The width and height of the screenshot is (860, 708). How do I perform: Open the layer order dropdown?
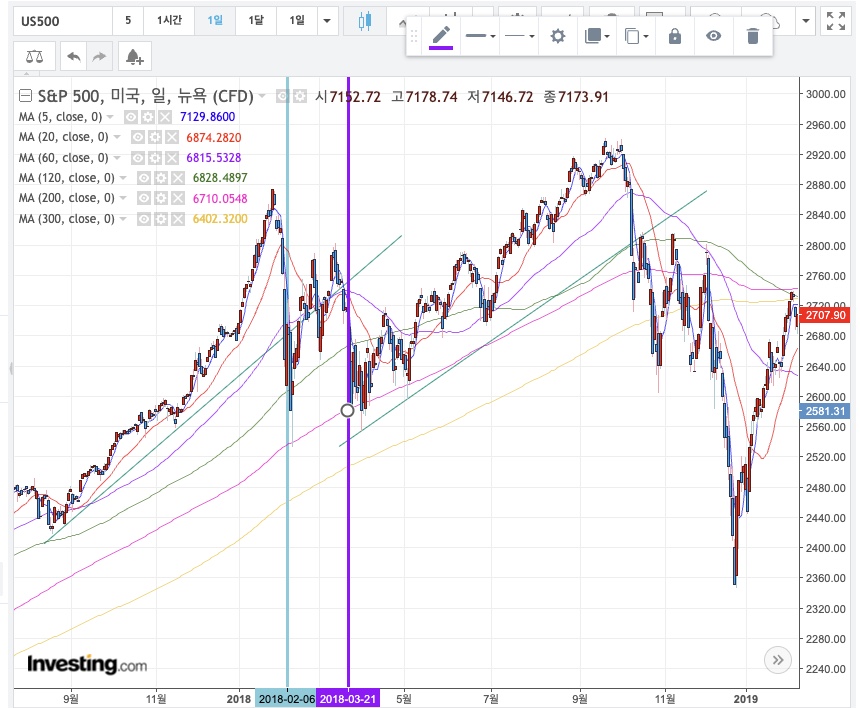(597, 36)
